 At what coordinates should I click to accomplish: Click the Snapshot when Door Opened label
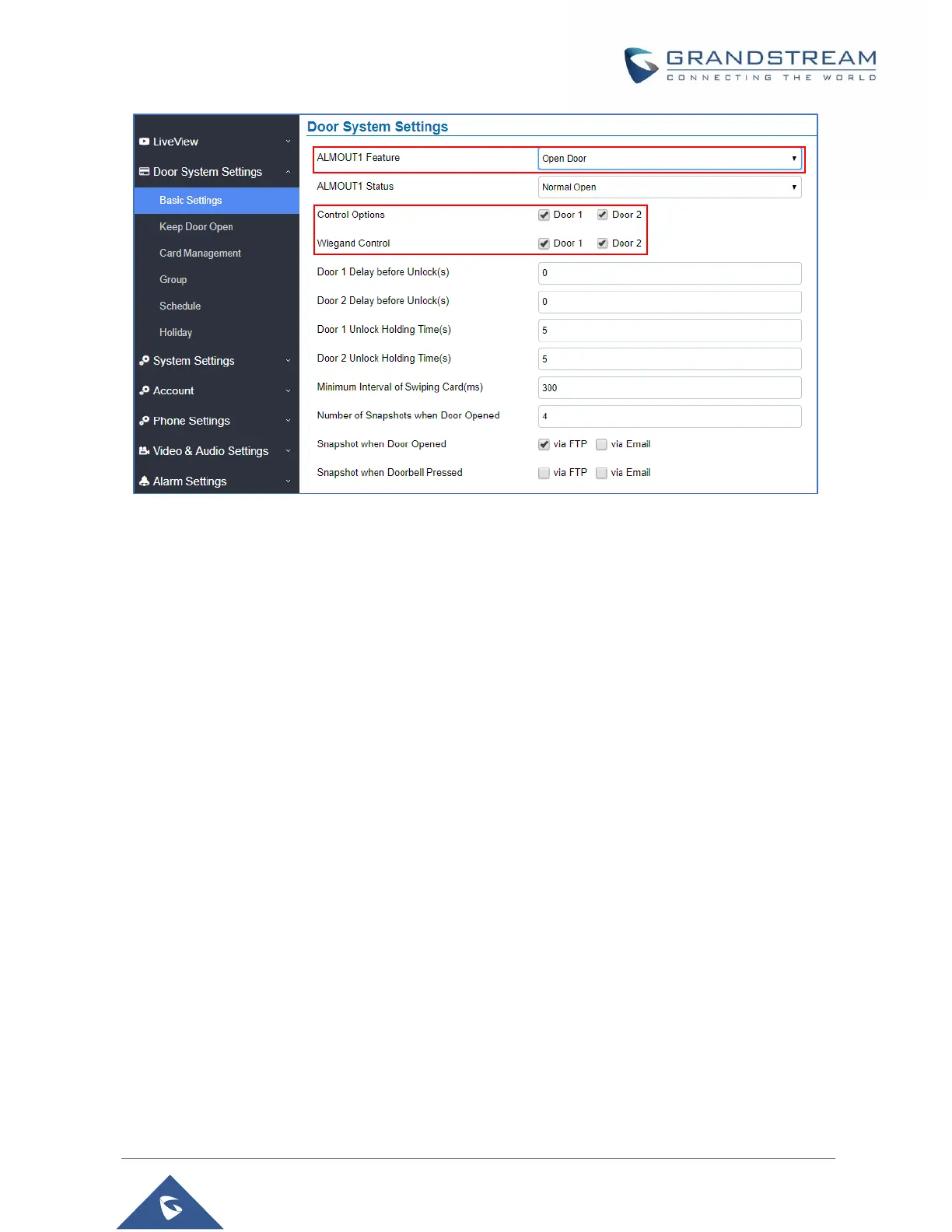[x=382, y=444]
